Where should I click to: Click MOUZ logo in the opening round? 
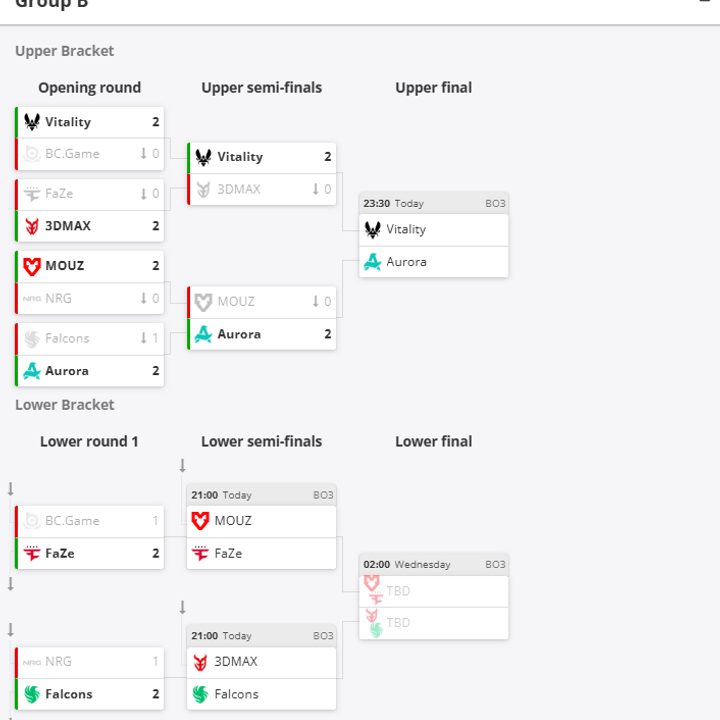click(x=32, y=266)
